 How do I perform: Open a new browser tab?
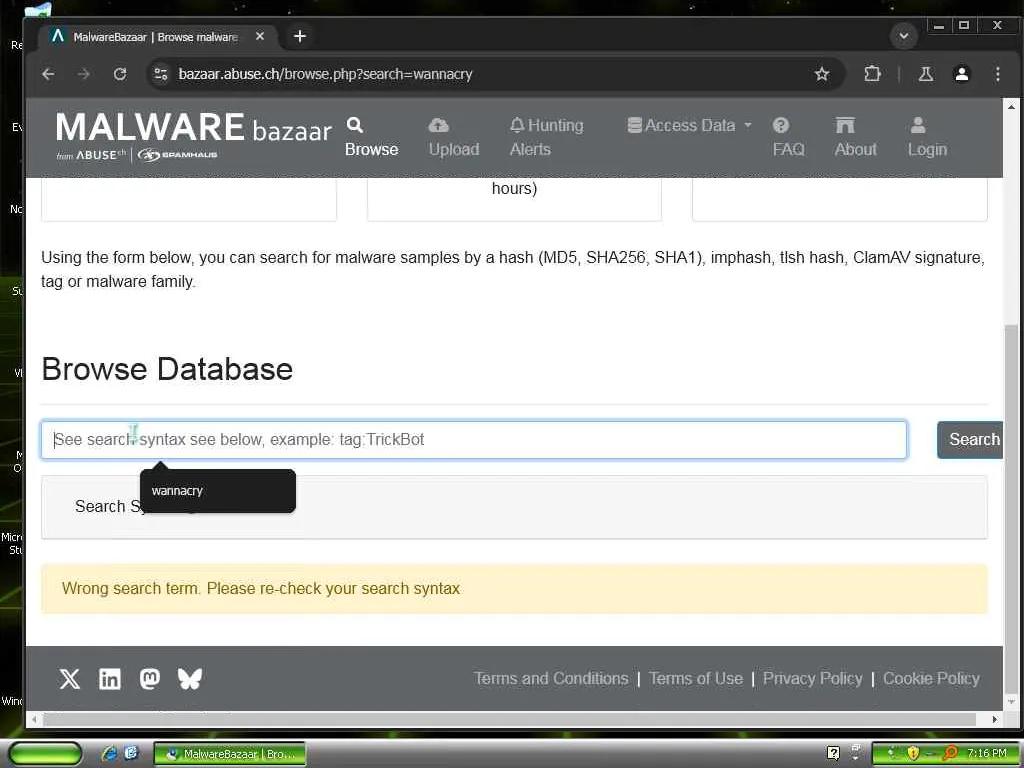click(x=300, y=37)
